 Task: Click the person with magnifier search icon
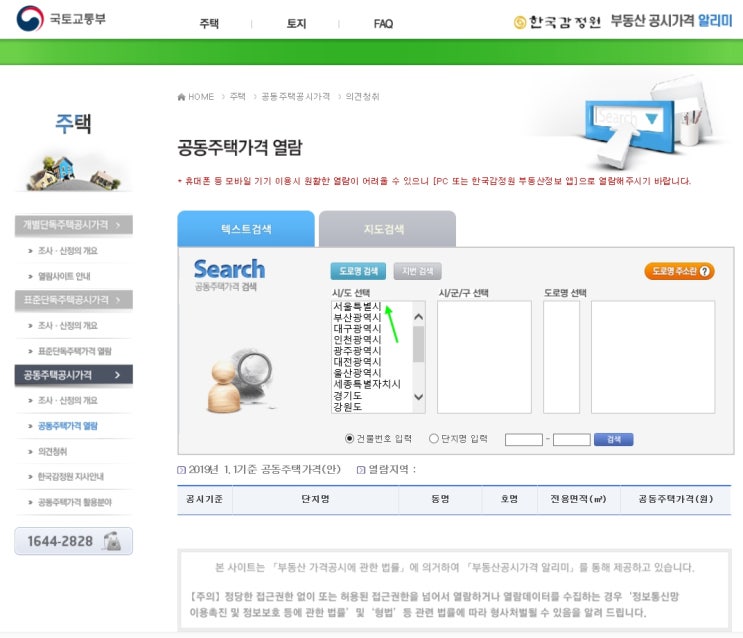[240, 380]
